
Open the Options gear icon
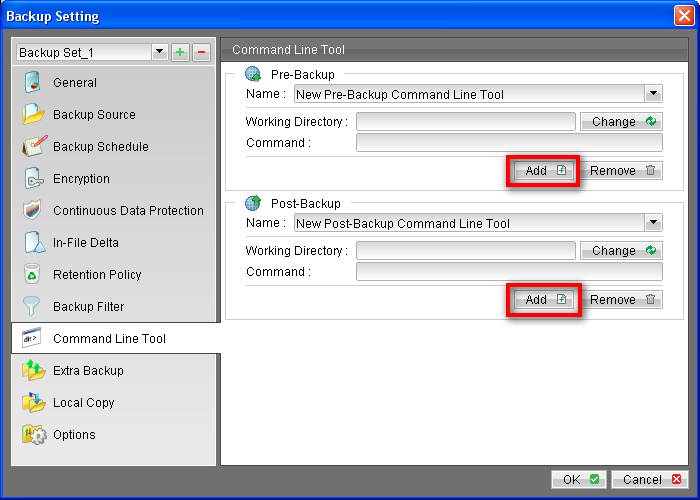tap(33, 435)
